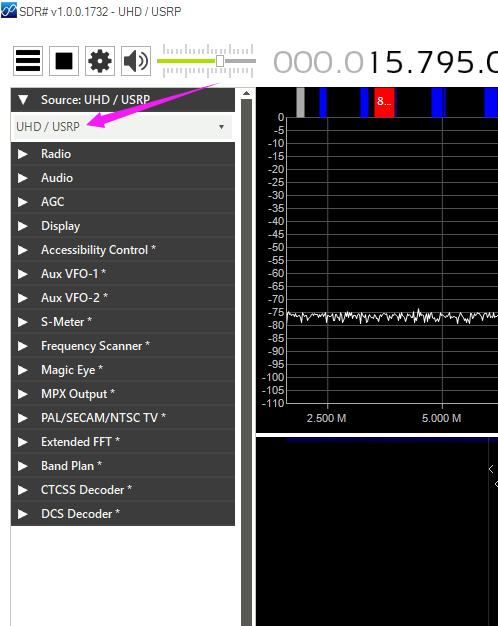Expand the Display panel
This screenshot has width=498, height=626.
pos(123,226)
